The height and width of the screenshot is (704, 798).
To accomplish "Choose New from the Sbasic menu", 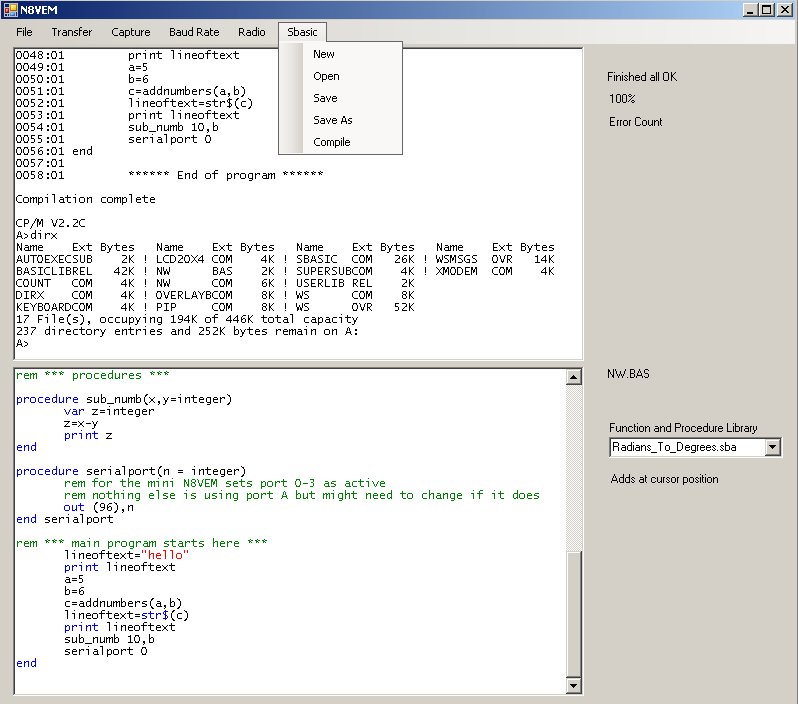I will 324,54.
